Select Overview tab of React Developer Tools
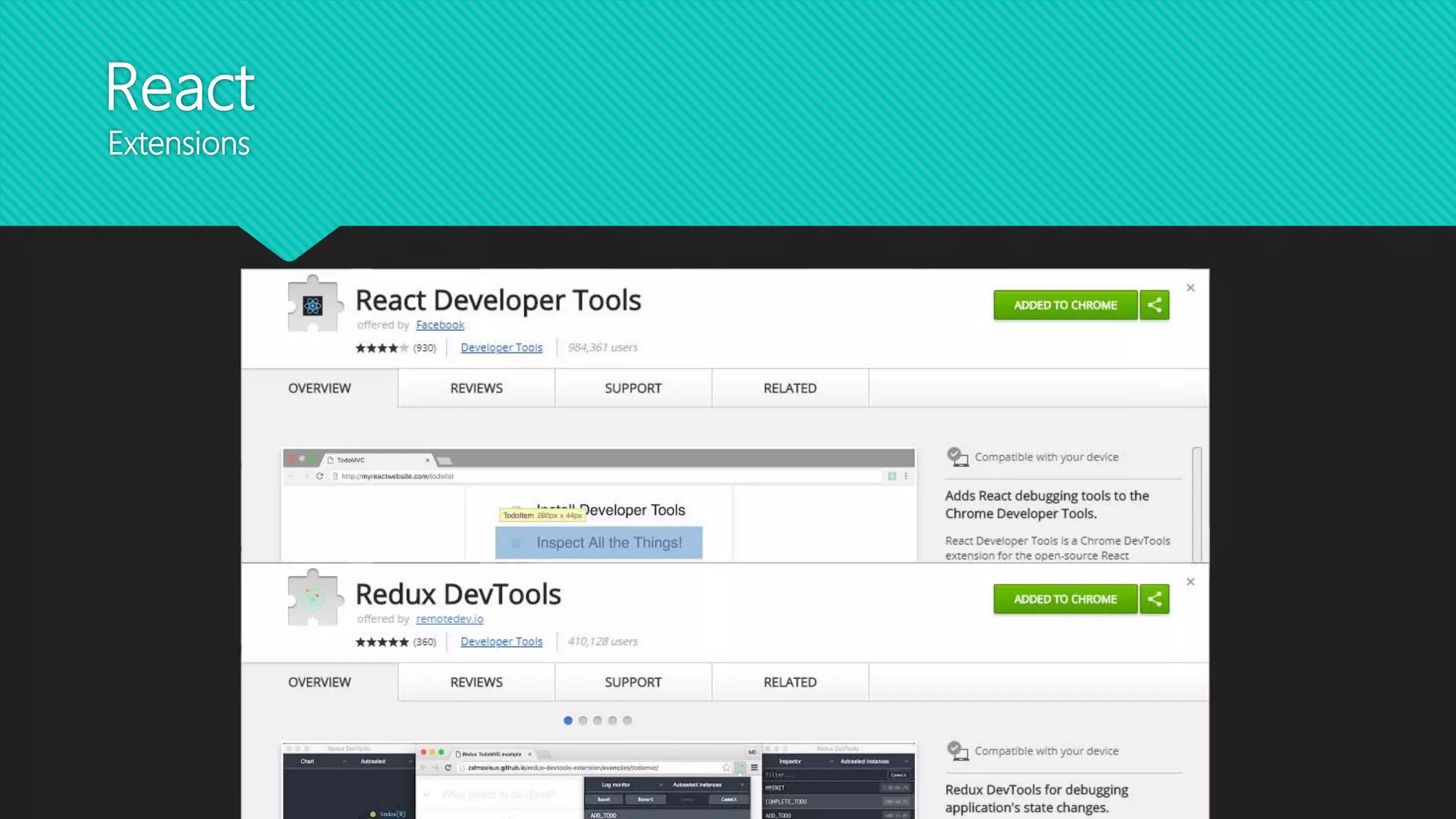 (319, 388)
